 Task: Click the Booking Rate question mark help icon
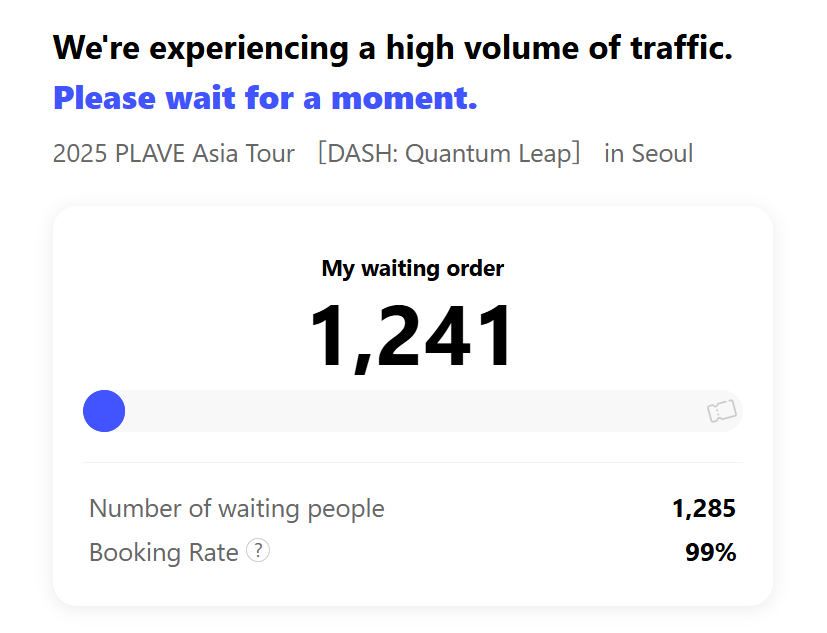click(258, 551)
